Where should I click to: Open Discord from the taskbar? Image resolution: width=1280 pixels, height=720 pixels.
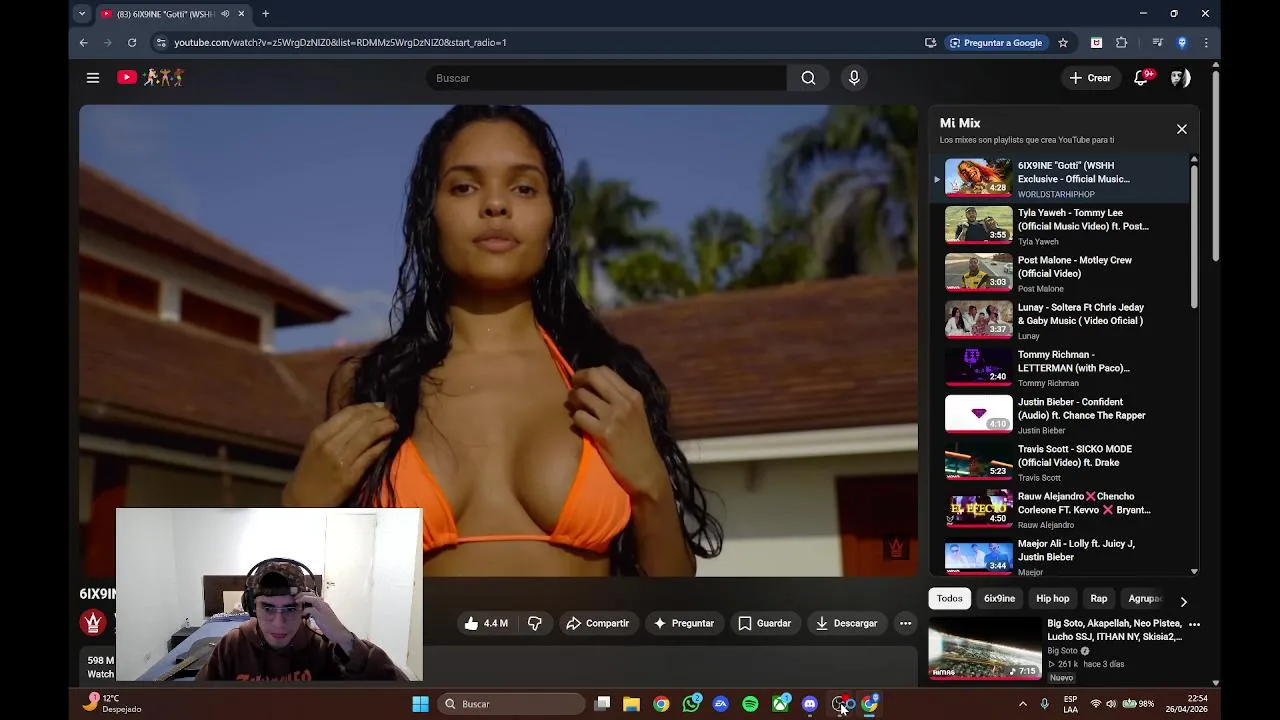click(x=810, y=704)
